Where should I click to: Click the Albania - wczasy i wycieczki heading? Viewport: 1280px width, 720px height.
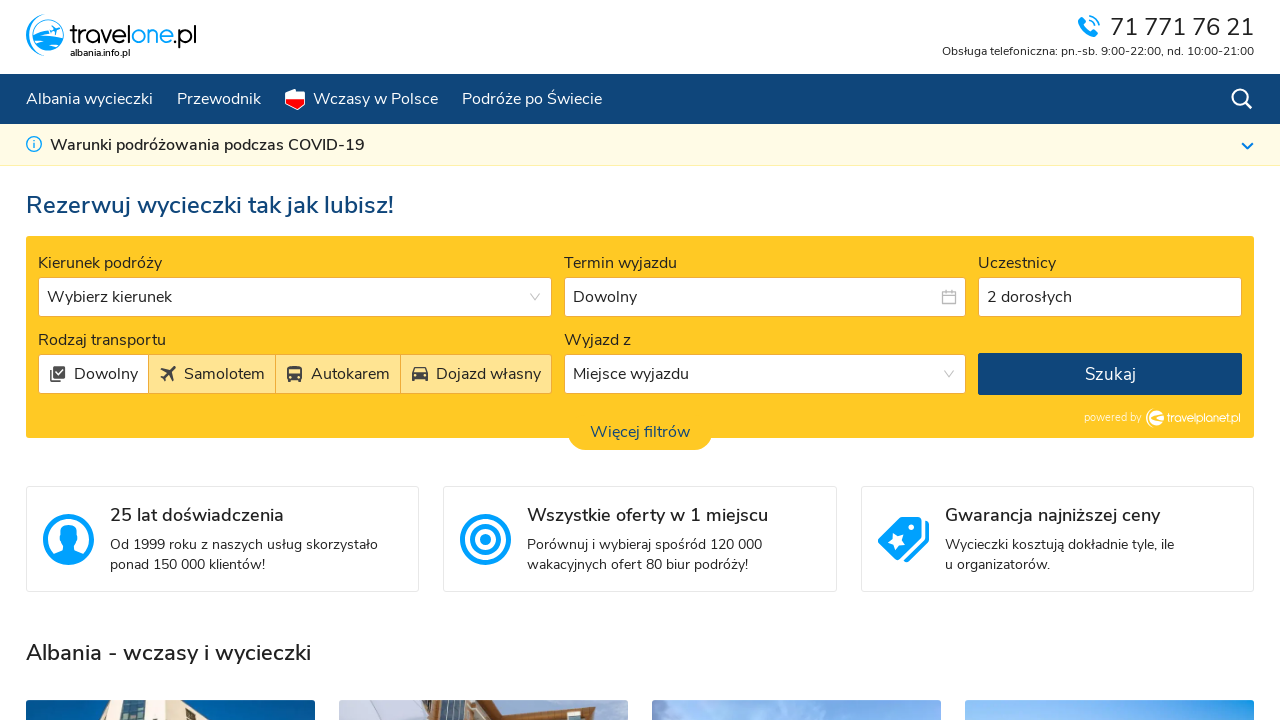pos(169,653)
